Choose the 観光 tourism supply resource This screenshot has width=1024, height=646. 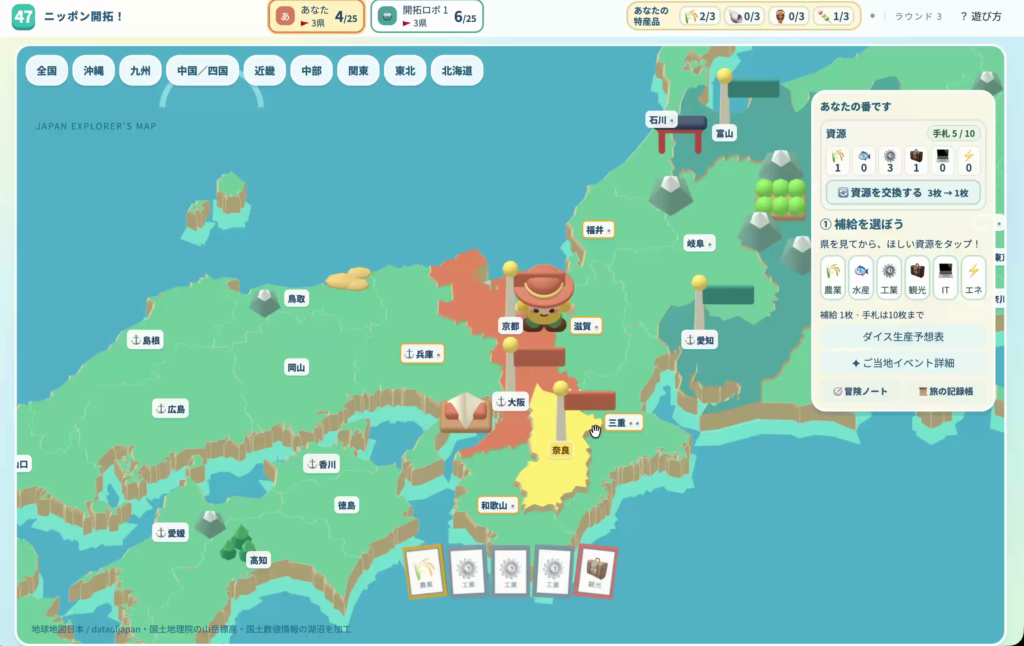917,278
